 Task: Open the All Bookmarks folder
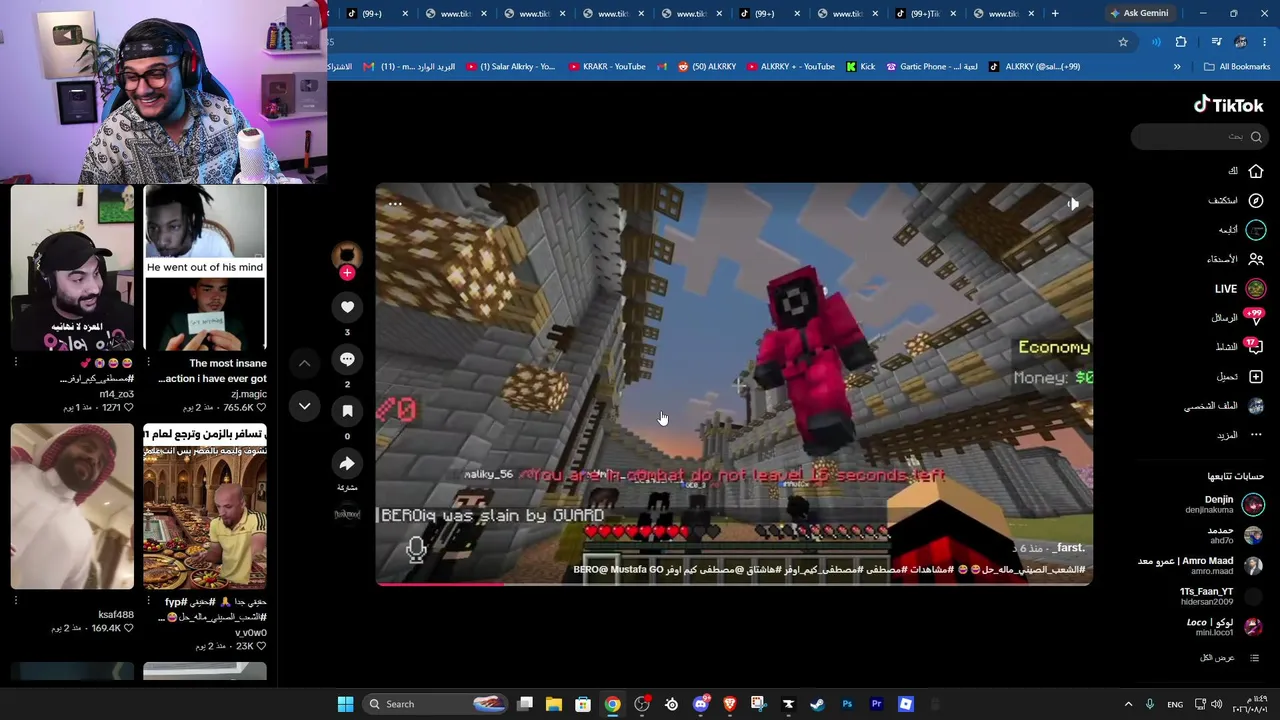point(1237,67)
